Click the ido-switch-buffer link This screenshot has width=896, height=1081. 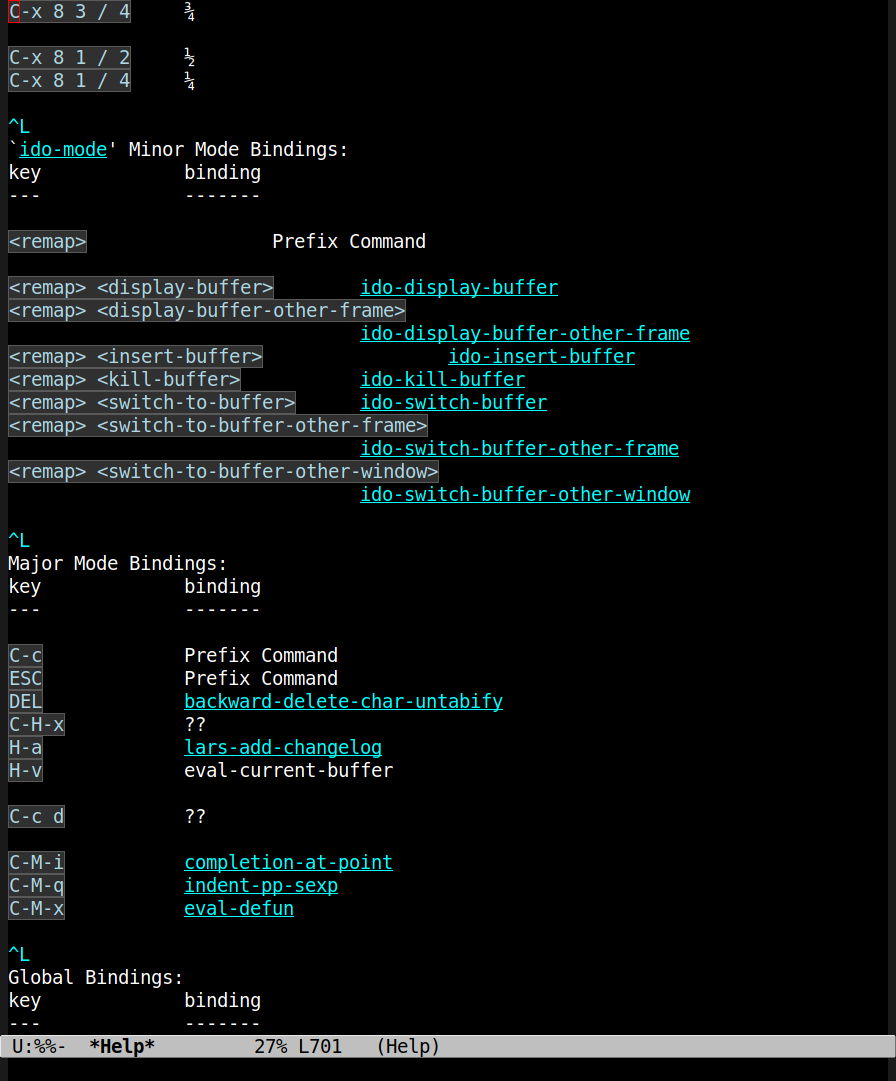454,403
